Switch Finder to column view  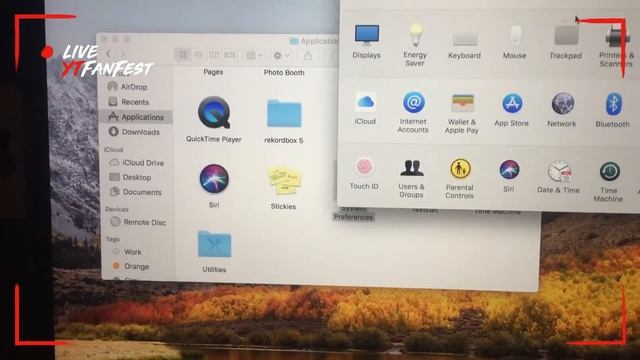click(x=214, y=55)
